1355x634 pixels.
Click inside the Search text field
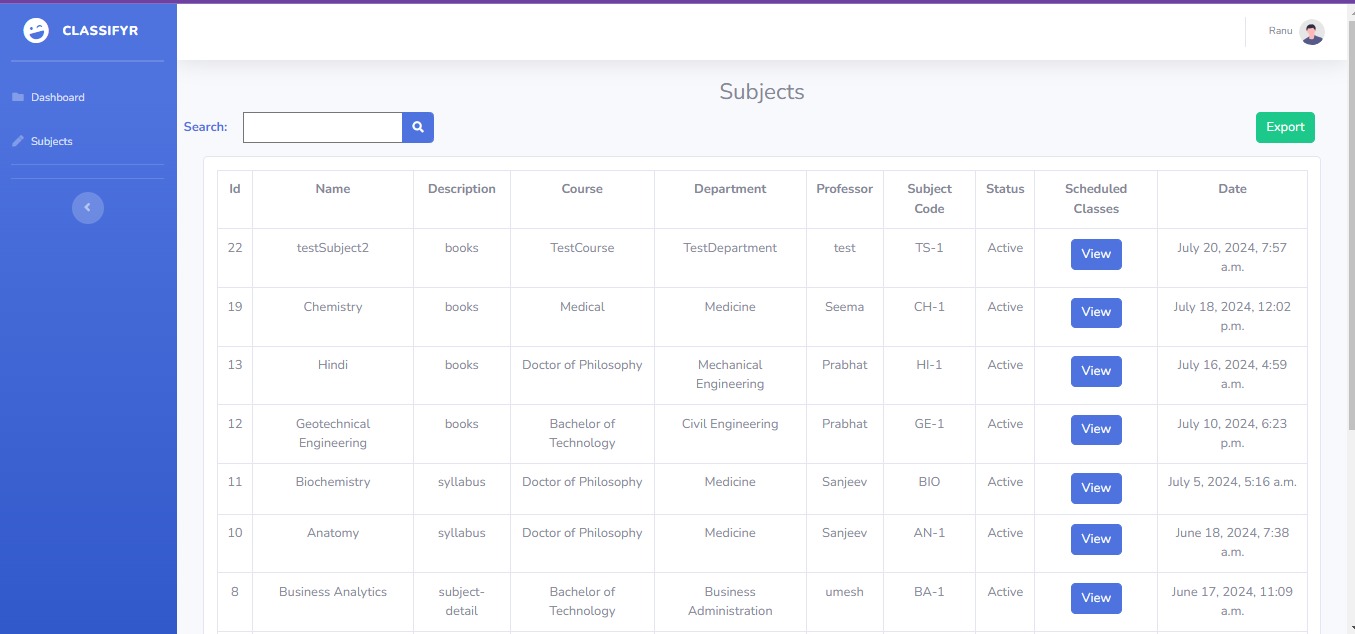(322, 127)
